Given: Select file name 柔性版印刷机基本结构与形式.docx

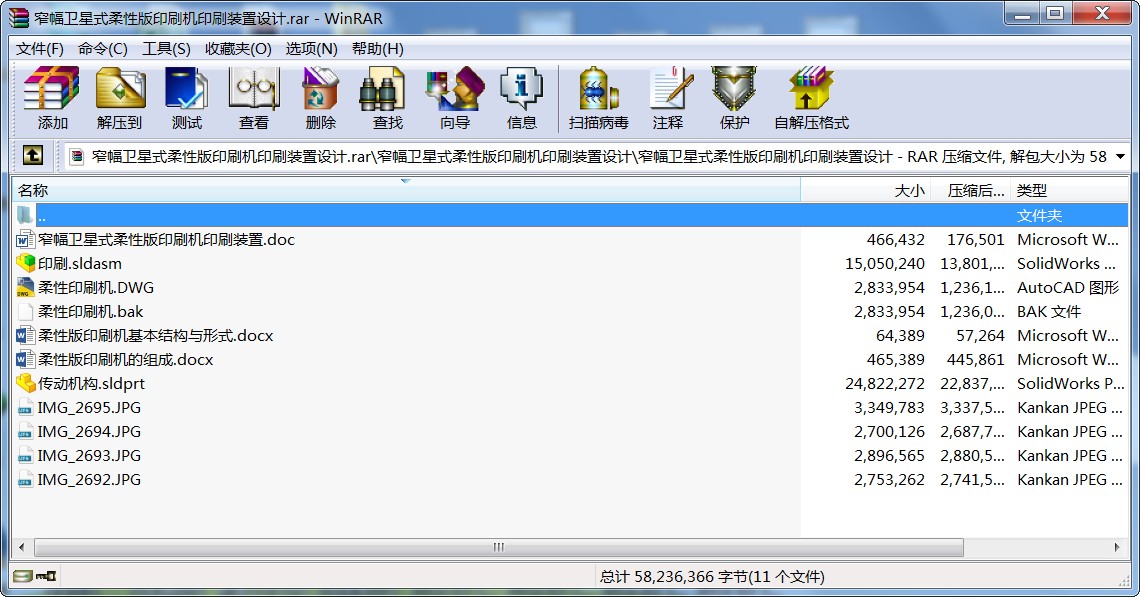Looking at the screenshot, I should tap(156, 335).
